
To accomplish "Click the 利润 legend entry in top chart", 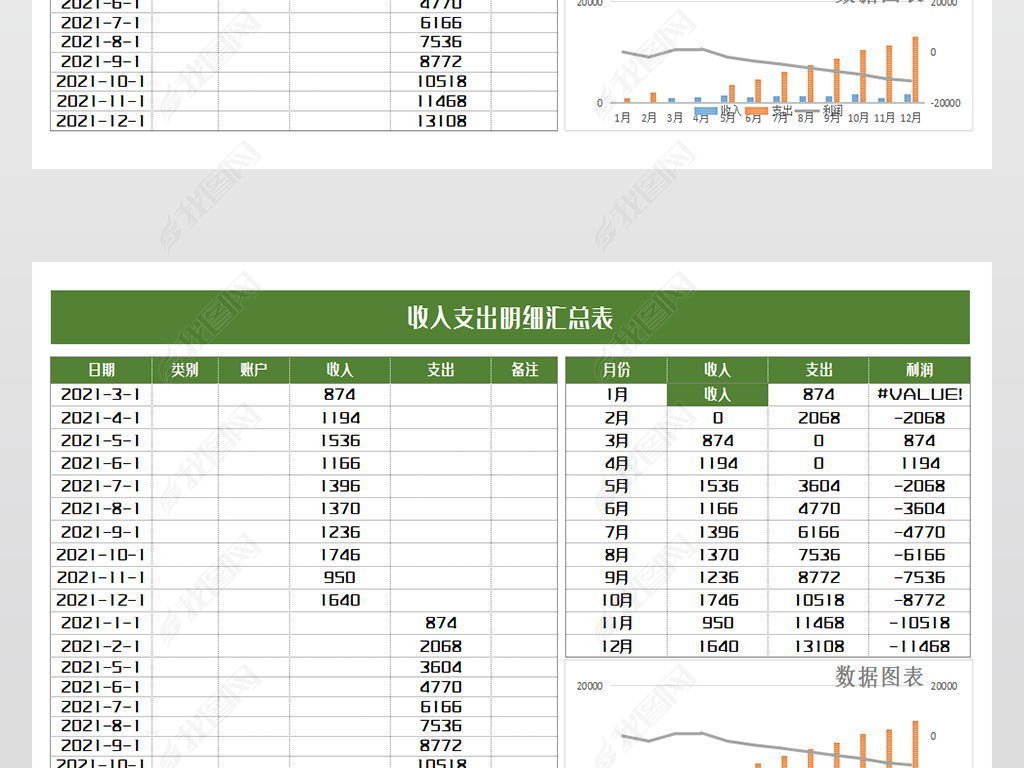I will click(x=819, y=110).
